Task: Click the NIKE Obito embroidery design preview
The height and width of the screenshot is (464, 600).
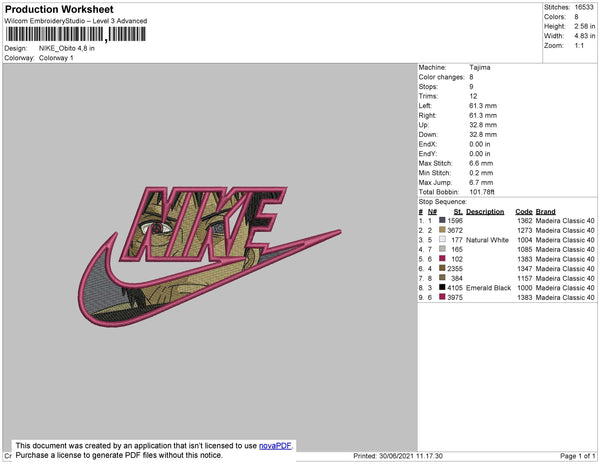Action: click(x=210, y=256)
